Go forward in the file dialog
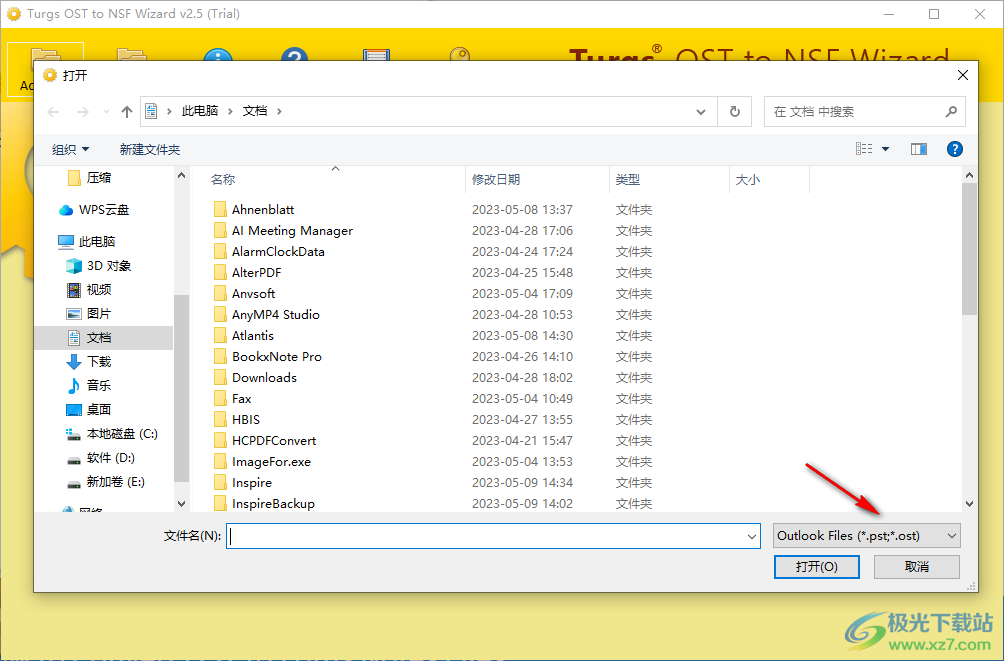The height and width of the screenshot is (661, 1004). coord(83,112)
